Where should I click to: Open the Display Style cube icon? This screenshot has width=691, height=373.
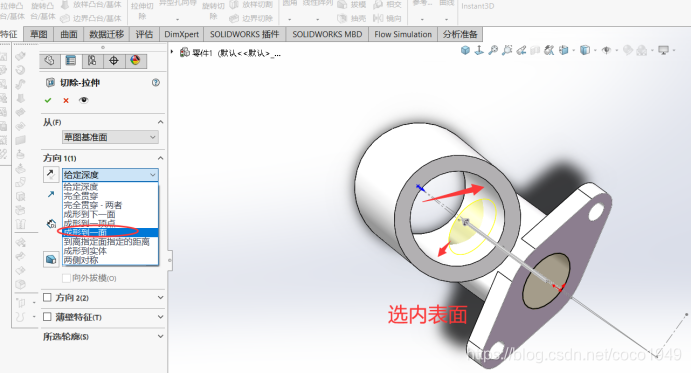click(x=585, y=50)
